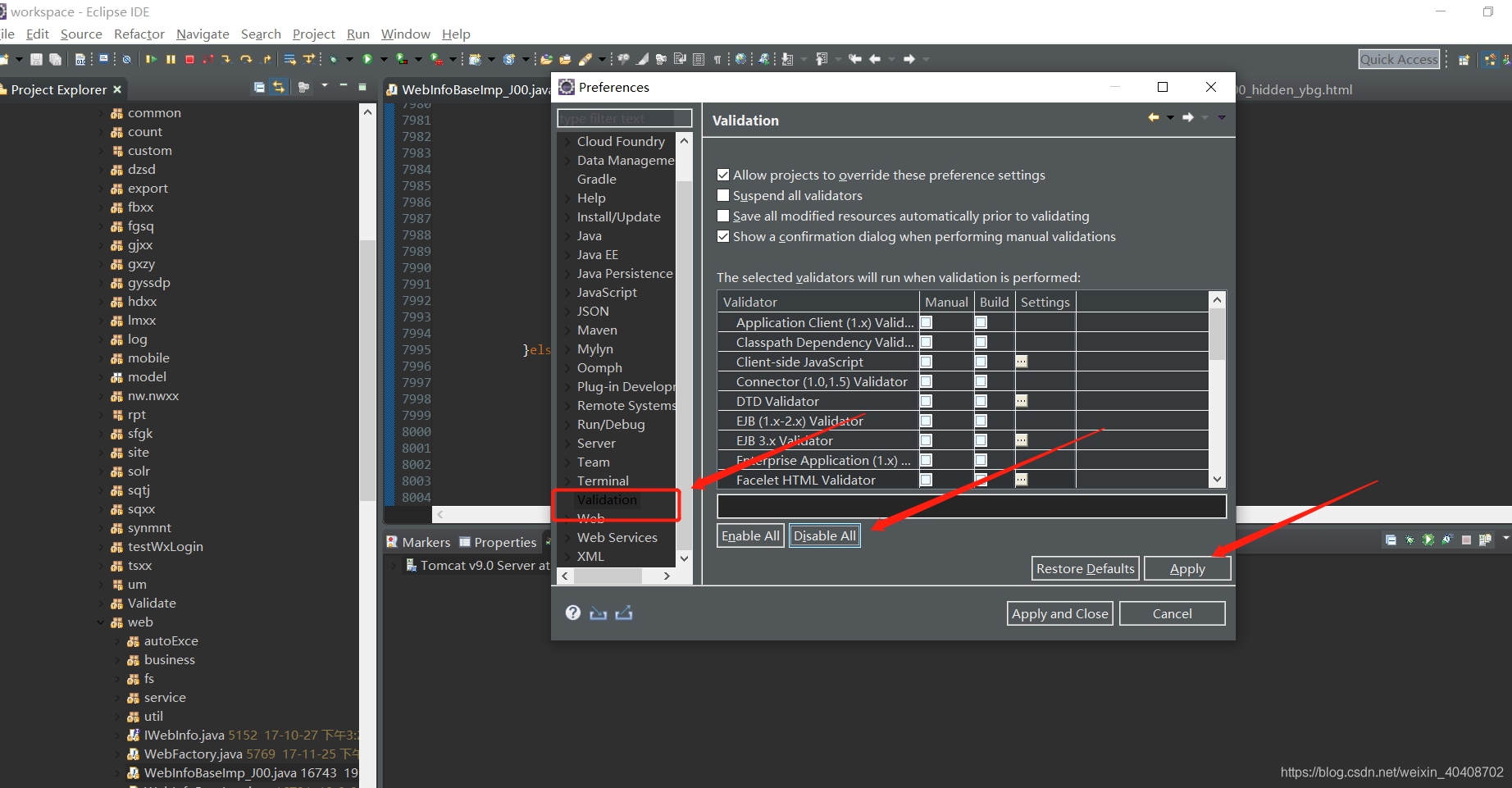Screen dimensions: 1512x788
Task: Toggle Build checkbox for Classpath Dependency validator
Action: (x=981, y=342)
